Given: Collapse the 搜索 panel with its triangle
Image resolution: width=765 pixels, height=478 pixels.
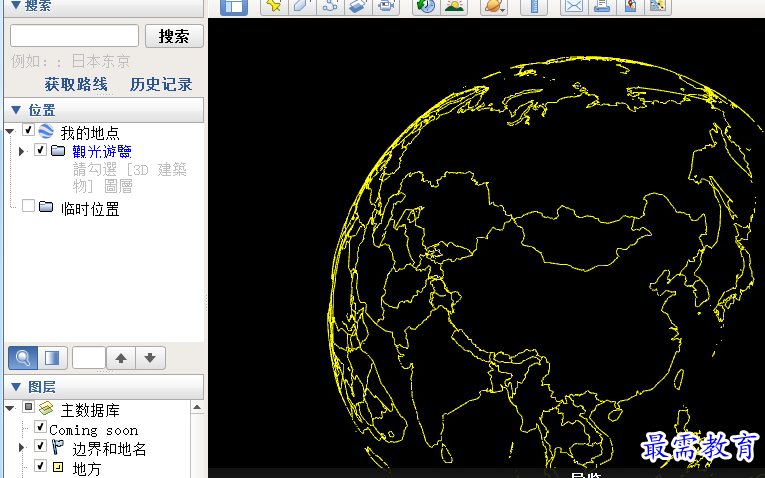Looking at the screenshot, I should pyautogui.click(x=16, y=5).
